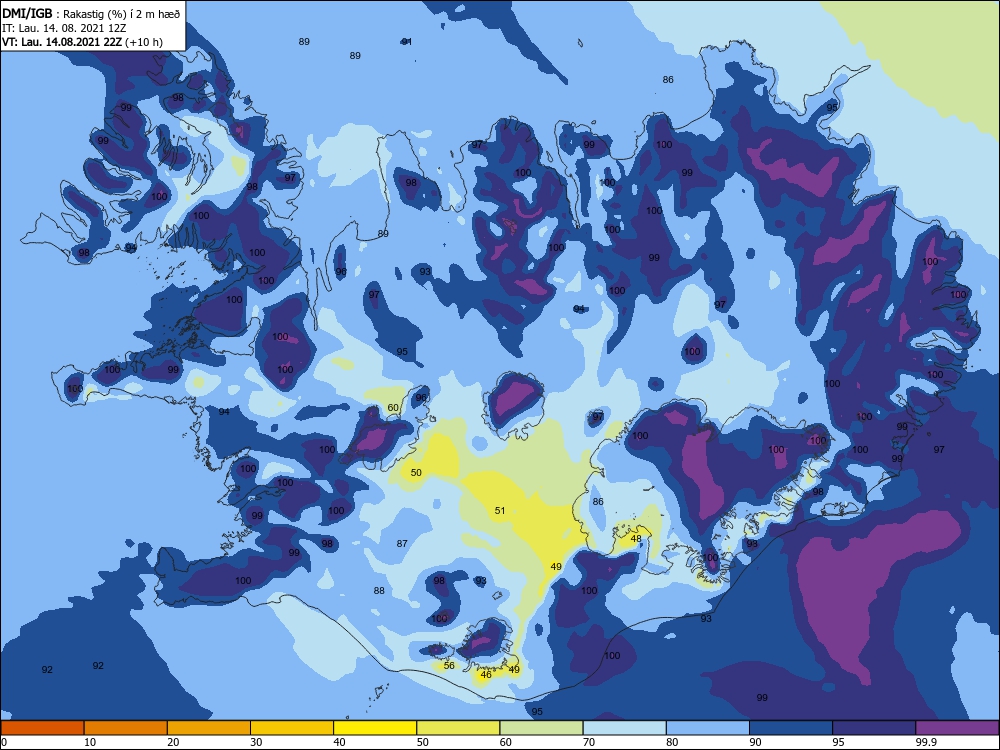1000x750 pixels.
Task: Select the '70' legend scale label
Action: pyautogui.click(x=589, y=742)
